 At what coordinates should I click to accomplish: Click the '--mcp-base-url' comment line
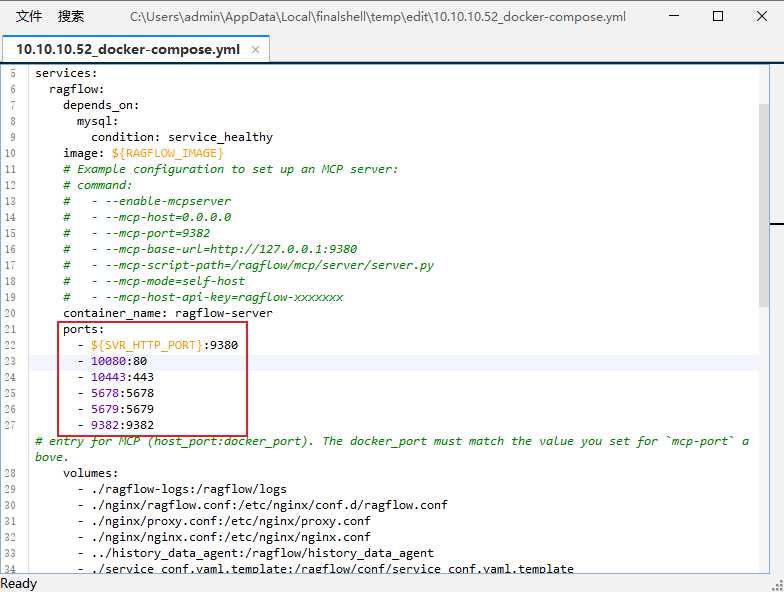(x=210, y=249)
